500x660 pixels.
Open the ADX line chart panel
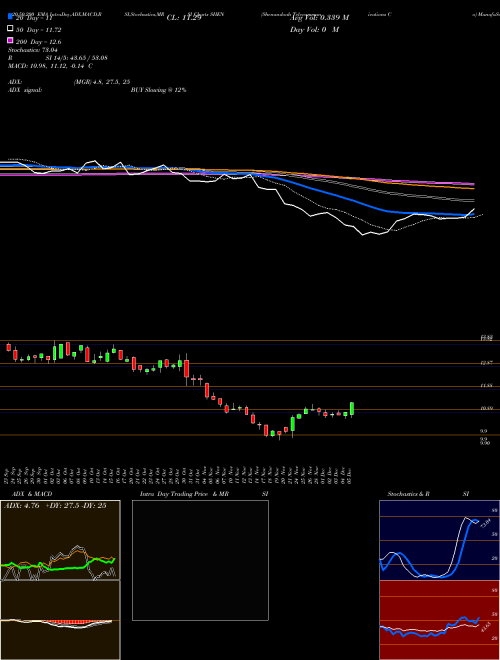point(60,540)
